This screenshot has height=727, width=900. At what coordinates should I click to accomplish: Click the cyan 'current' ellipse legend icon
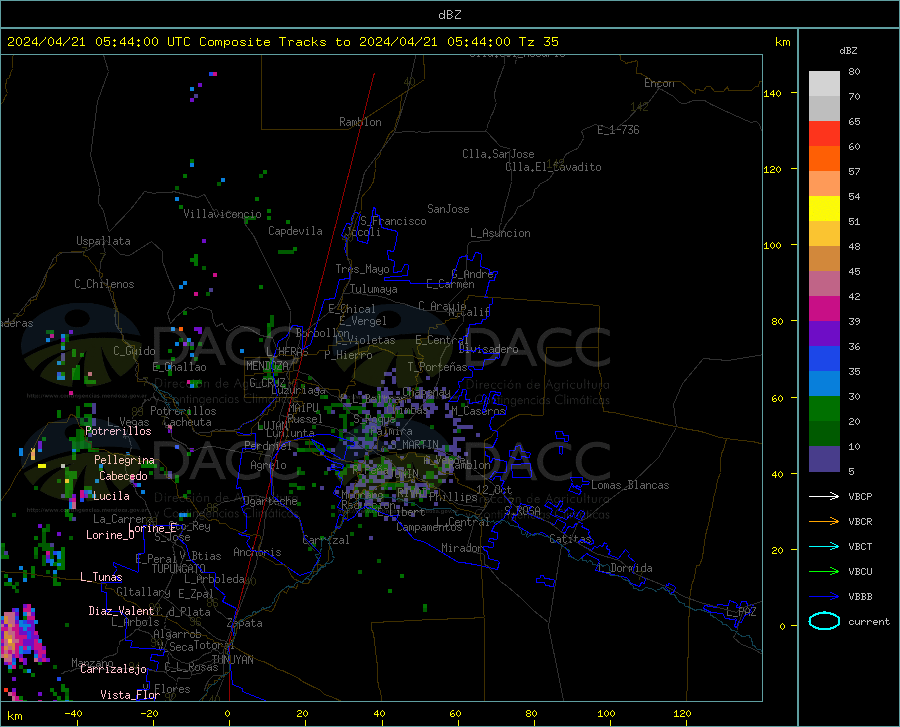(x=824, y=621)
